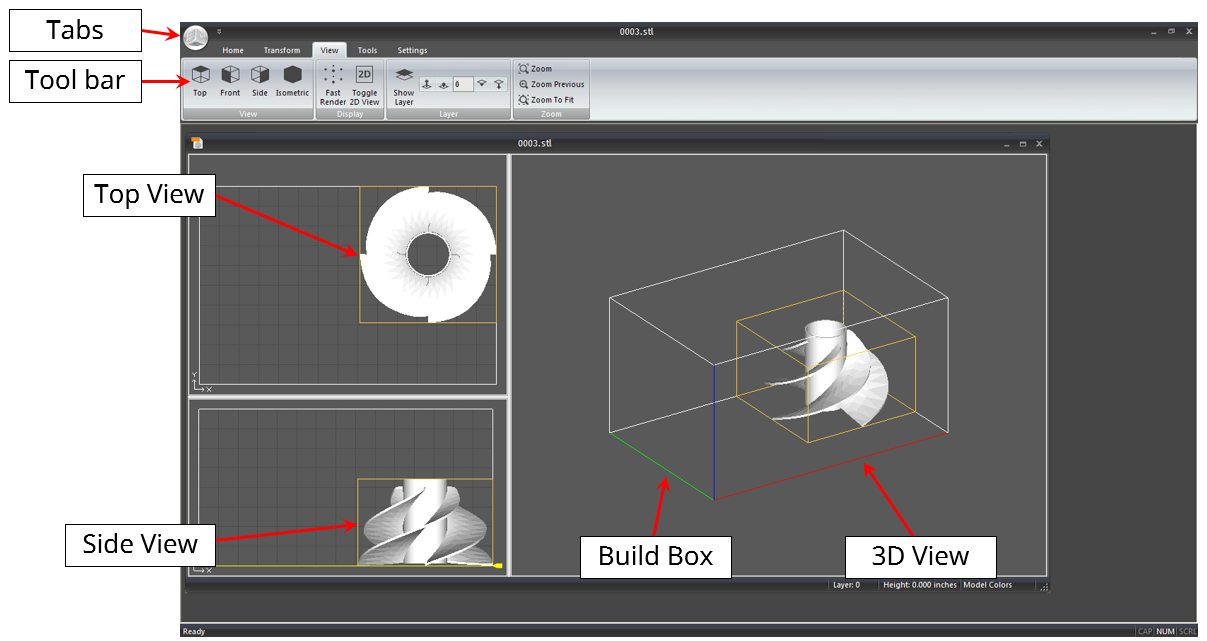
Task: Switch to the Transform tab
Action: [281, 50]
